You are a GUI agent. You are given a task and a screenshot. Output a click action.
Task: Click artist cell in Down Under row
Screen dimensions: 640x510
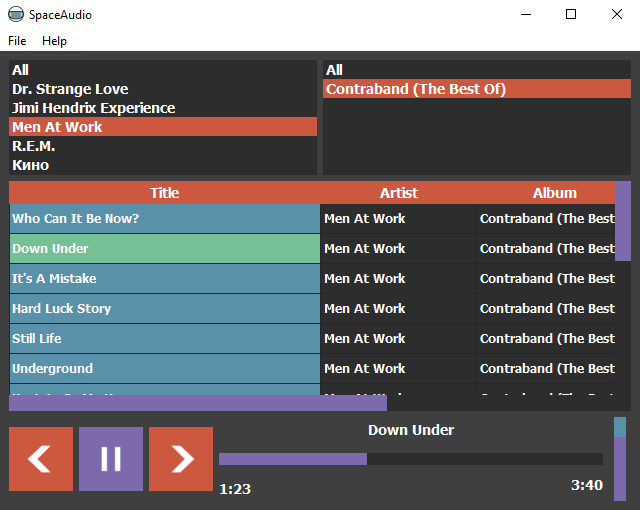coord(398,248)
